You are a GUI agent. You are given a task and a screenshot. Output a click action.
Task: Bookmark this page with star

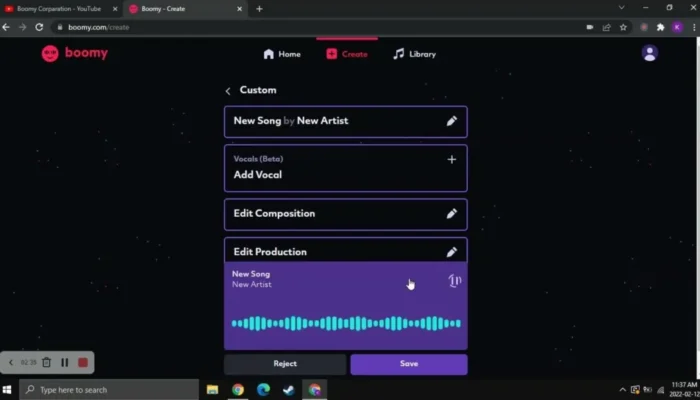(x=623, y=27)
